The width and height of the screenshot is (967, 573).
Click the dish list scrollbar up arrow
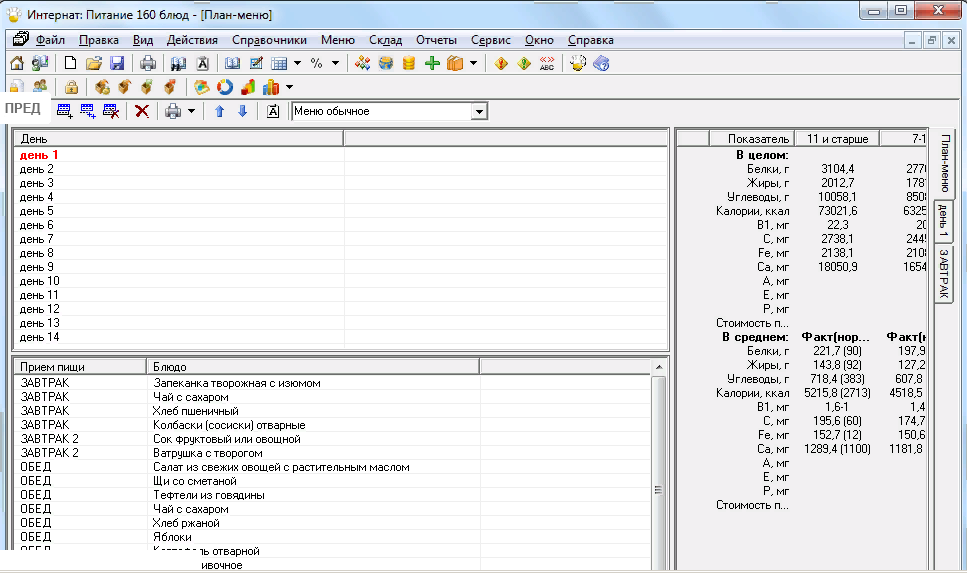659,368
